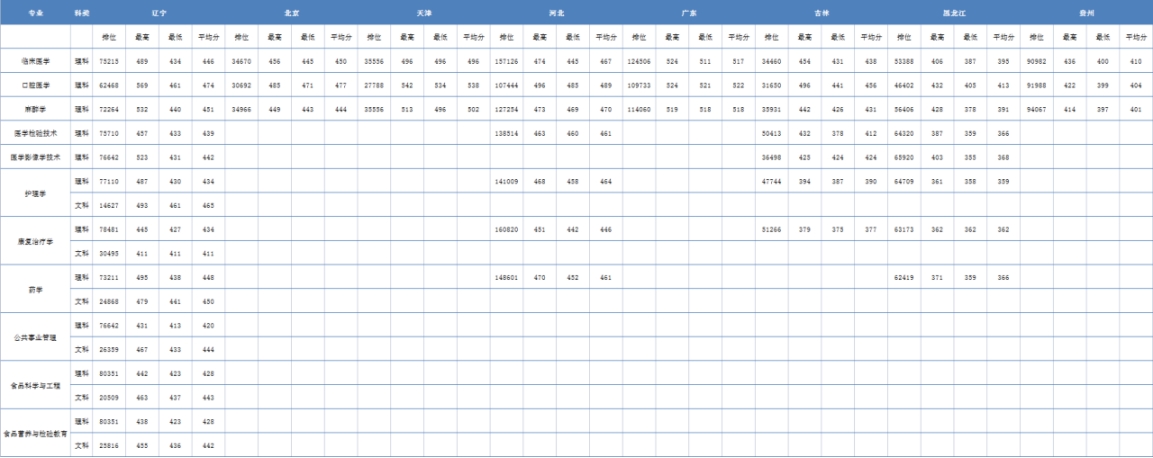Select the 临床医学 major row label

click(x=36, y=61)
